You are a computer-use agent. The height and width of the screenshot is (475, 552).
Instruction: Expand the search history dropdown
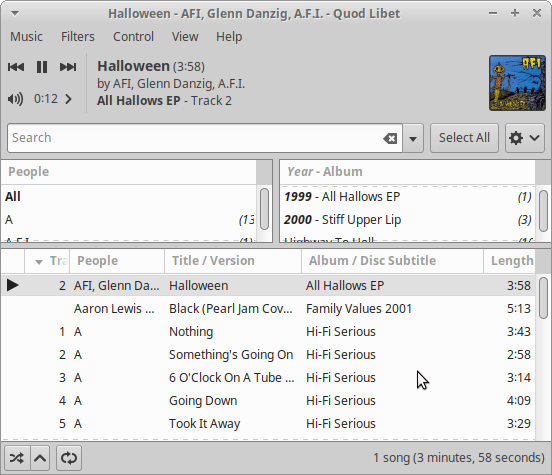[413, 138]
